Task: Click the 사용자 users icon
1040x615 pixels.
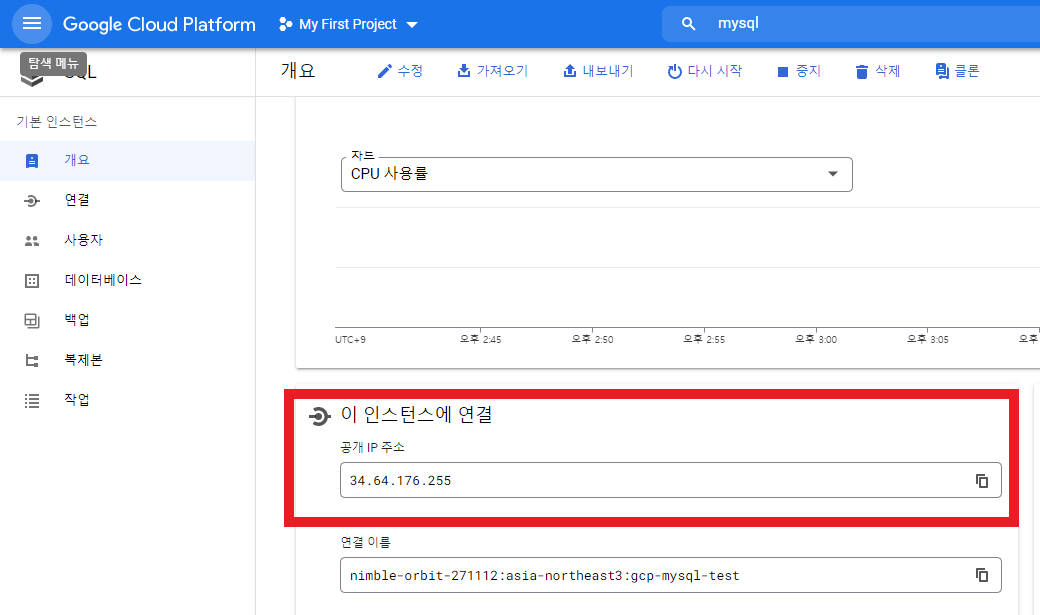Action: [31, 239]
